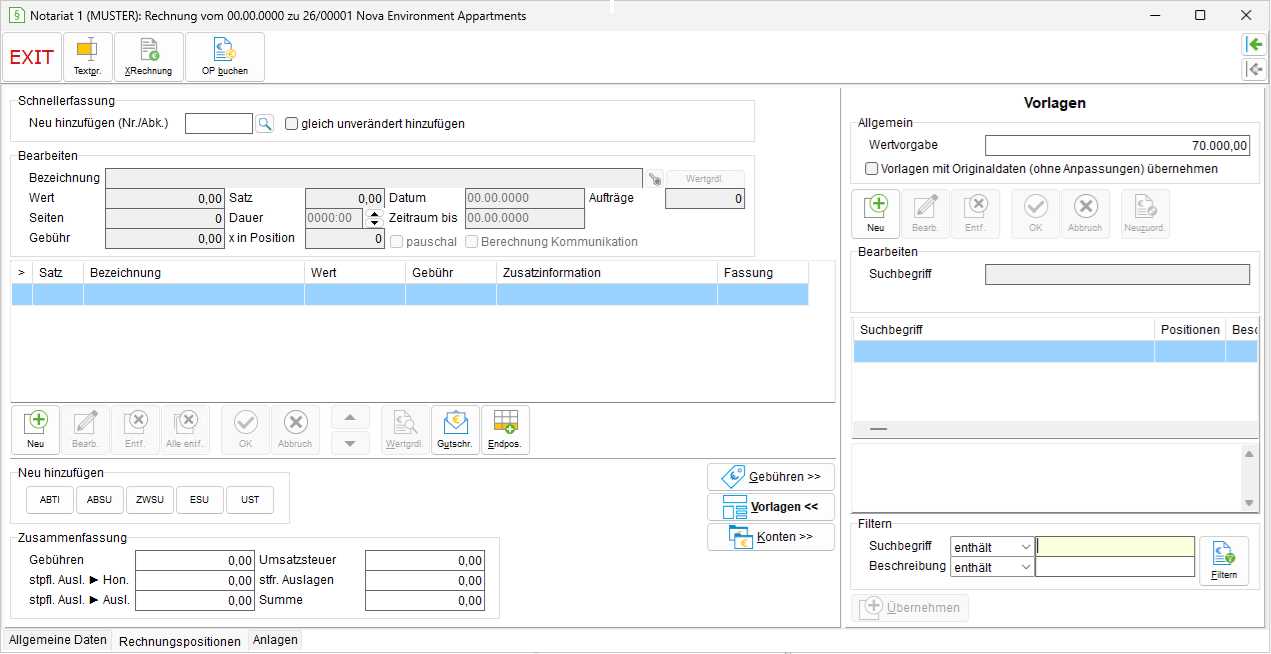Collapse the Vorlagen << panel
1271x654 pixels.
(771, 507)
